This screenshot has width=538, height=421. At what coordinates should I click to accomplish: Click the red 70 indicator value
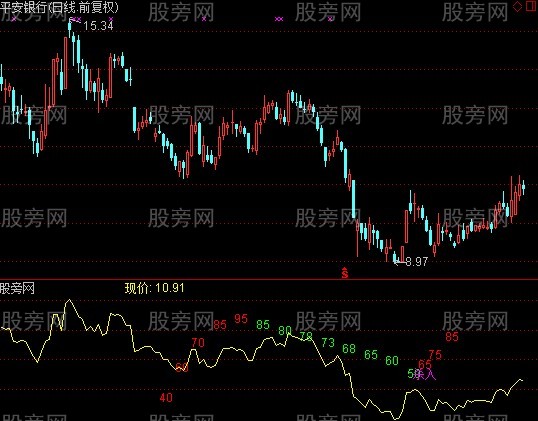point(198,342)
